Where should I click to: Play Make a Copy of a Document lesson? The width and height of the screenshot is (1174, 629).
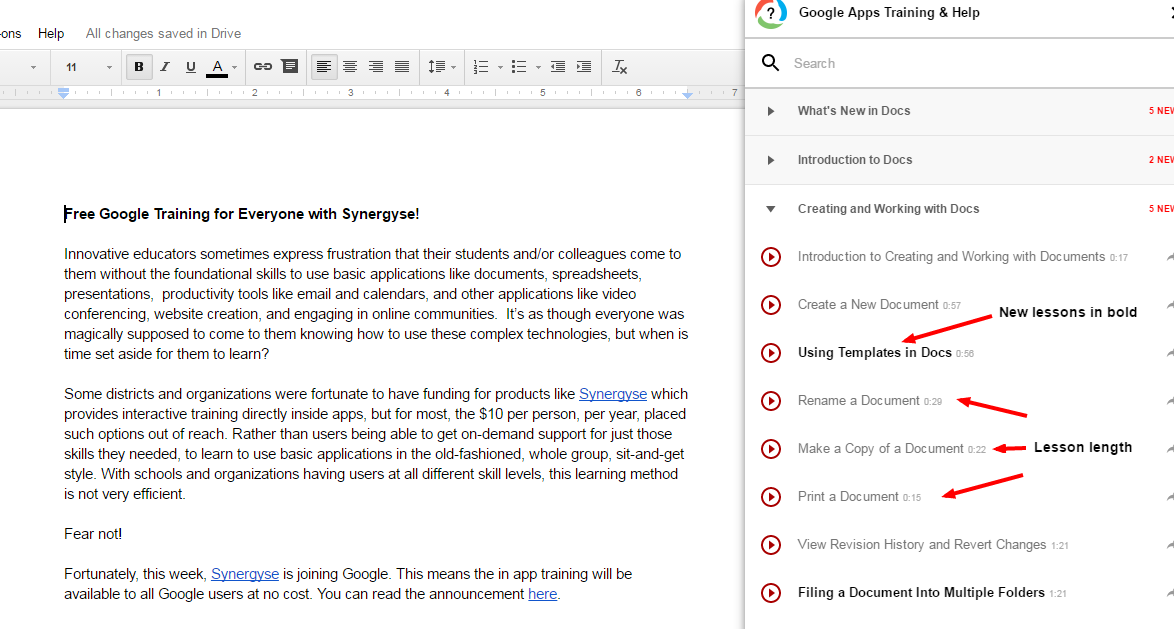pyautogui.click(x=770, y=449)
